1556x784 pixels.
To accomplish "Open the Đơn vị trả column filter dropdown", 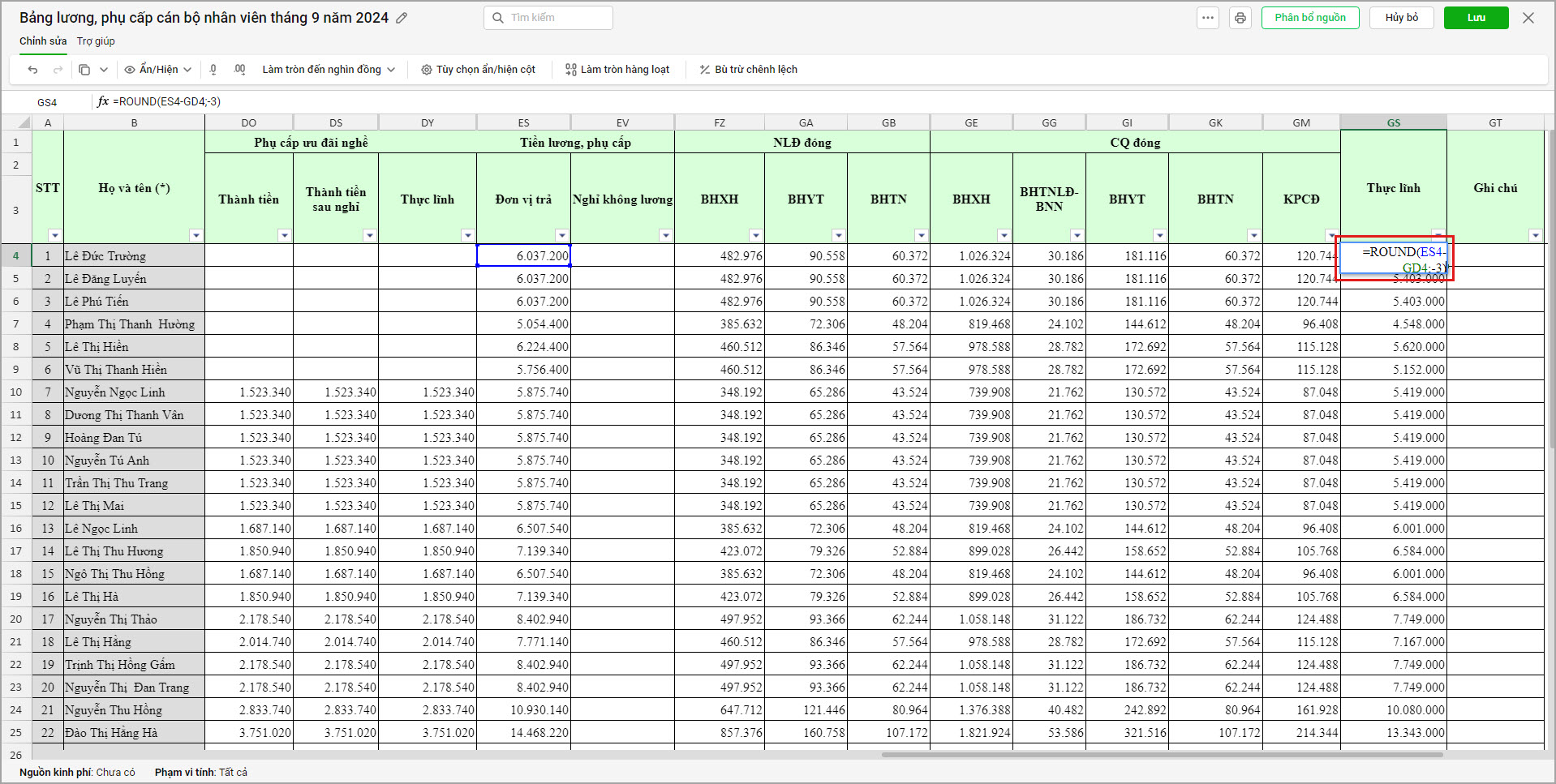I will pyautogui.click(x=561, y=236).
